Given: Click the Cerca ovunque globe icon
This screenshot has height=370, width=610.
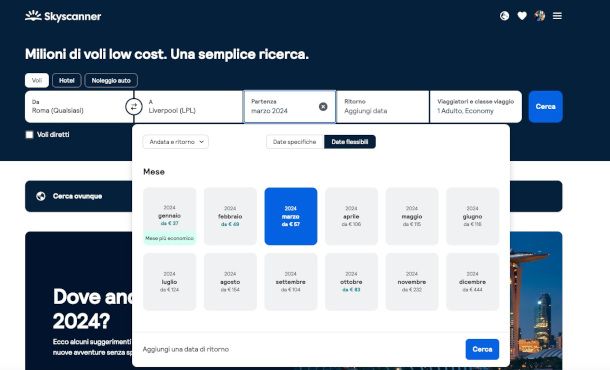Looking at the screenshot, I should pos(41,196).
